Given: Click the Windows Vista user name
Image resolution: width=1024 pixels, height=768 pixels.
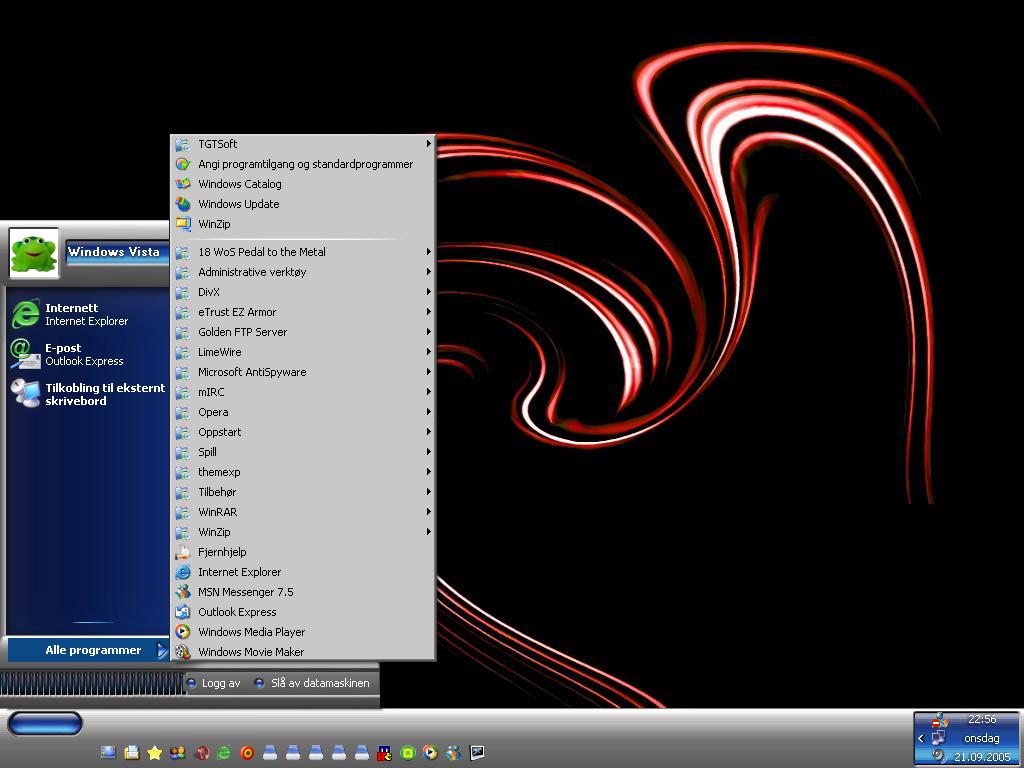Looking at the screenshot, I should click(114, 252).
